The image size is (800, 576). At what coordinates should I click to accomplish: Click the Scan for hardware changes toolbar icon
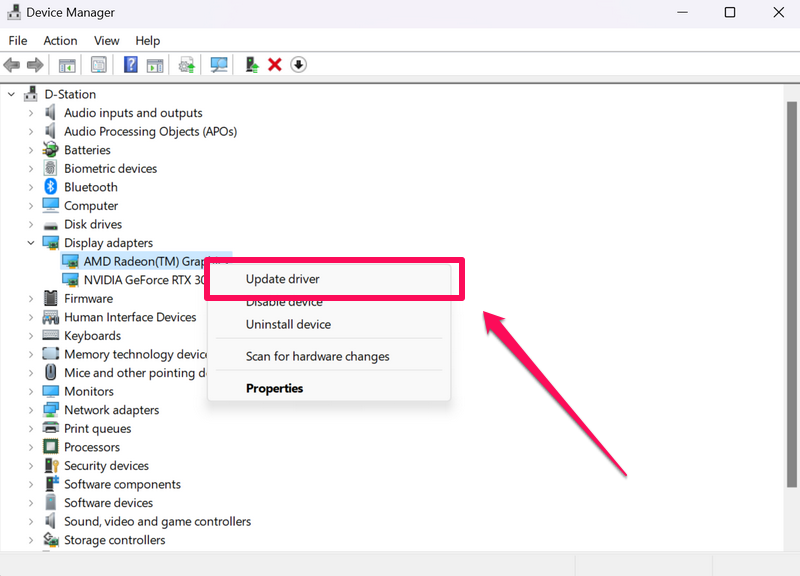click(219, 65)
